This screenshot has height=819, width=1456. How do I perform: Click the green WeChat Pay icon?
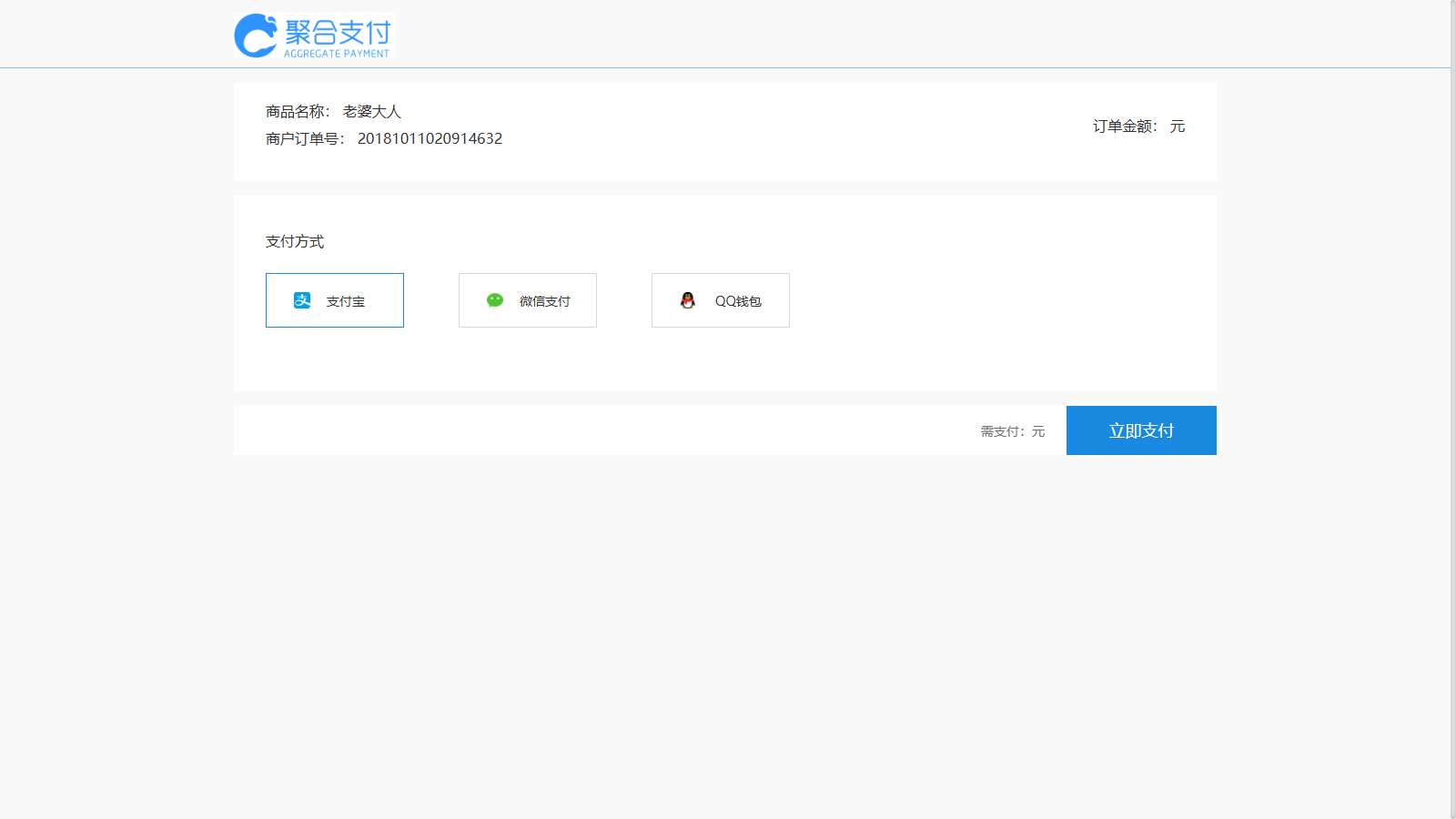coord(495,300)
